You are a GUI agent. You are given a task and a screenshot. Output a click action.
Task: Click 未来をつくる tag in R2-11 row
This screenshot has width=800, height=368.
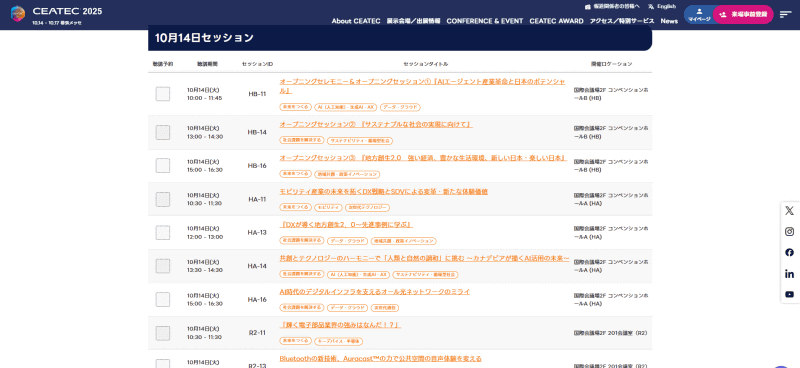295,341
